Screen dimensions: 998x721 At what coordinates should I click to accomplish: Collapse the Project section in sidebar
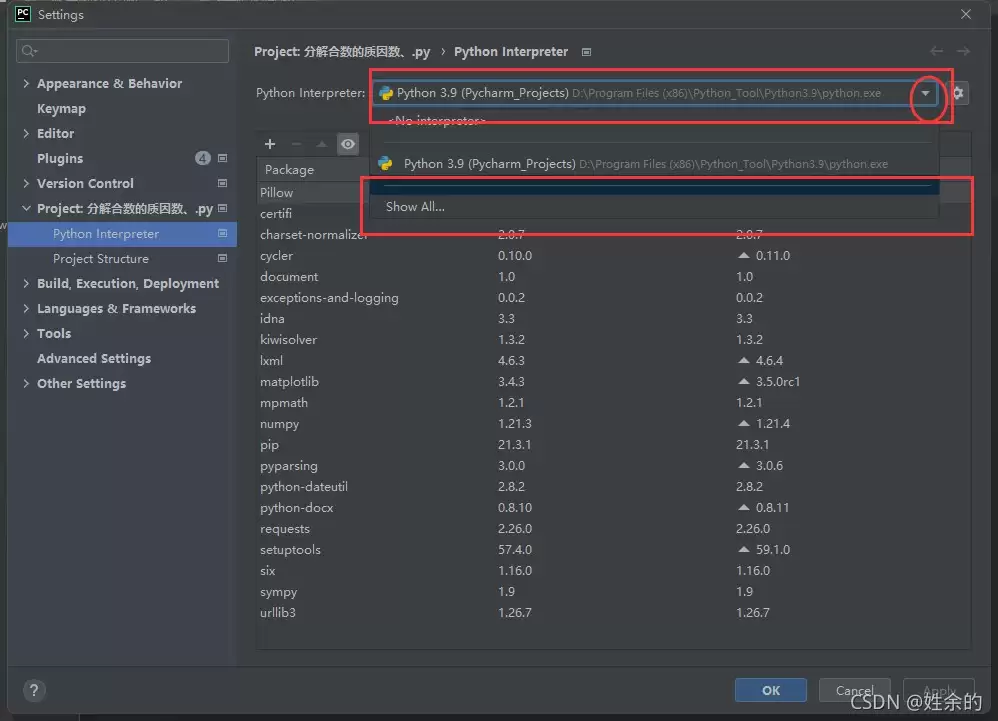pyautogui.click(x=26, y=208)
